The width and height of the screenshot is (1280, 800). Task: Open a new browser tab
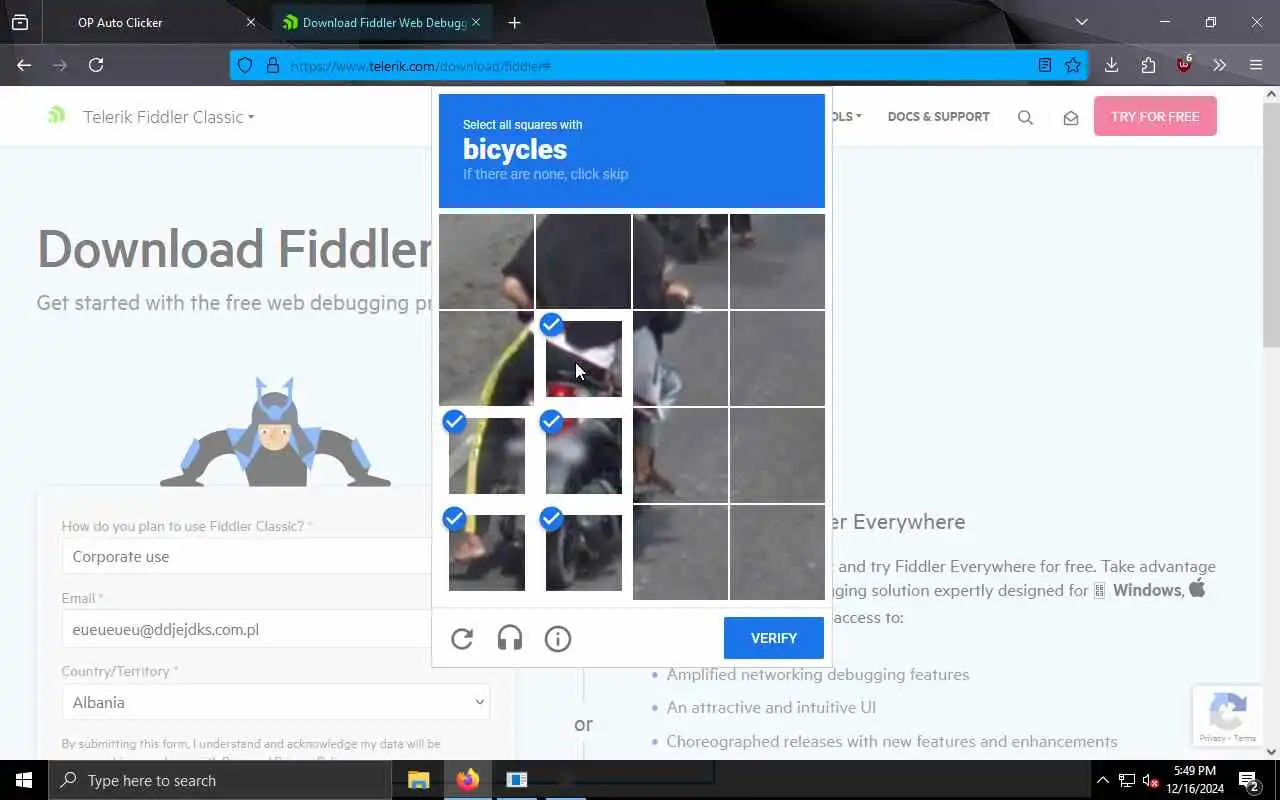click(x=514, y=22)
